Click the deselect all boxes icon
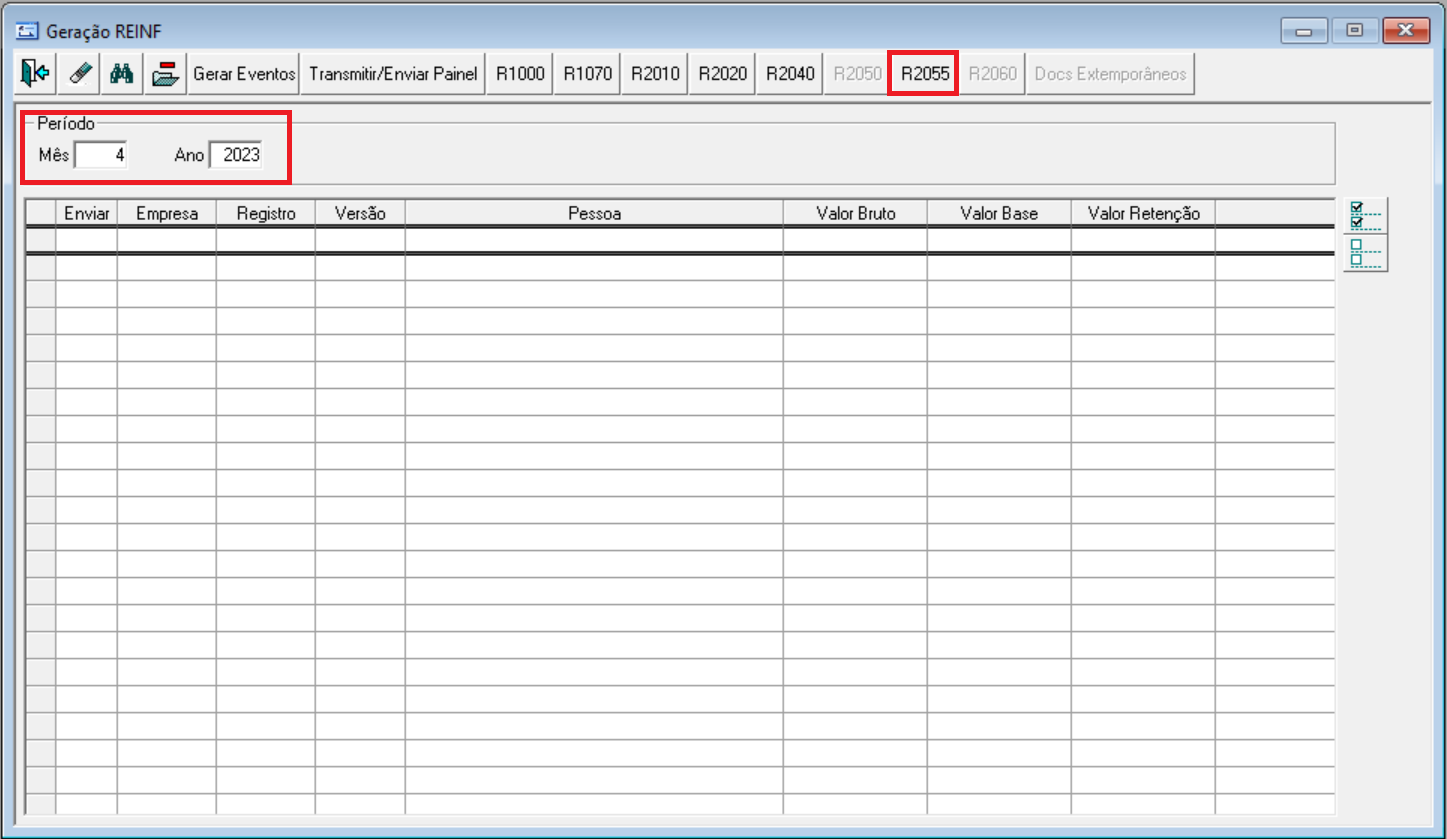This screenshot has height=839, width=1447. [1364, 253]
